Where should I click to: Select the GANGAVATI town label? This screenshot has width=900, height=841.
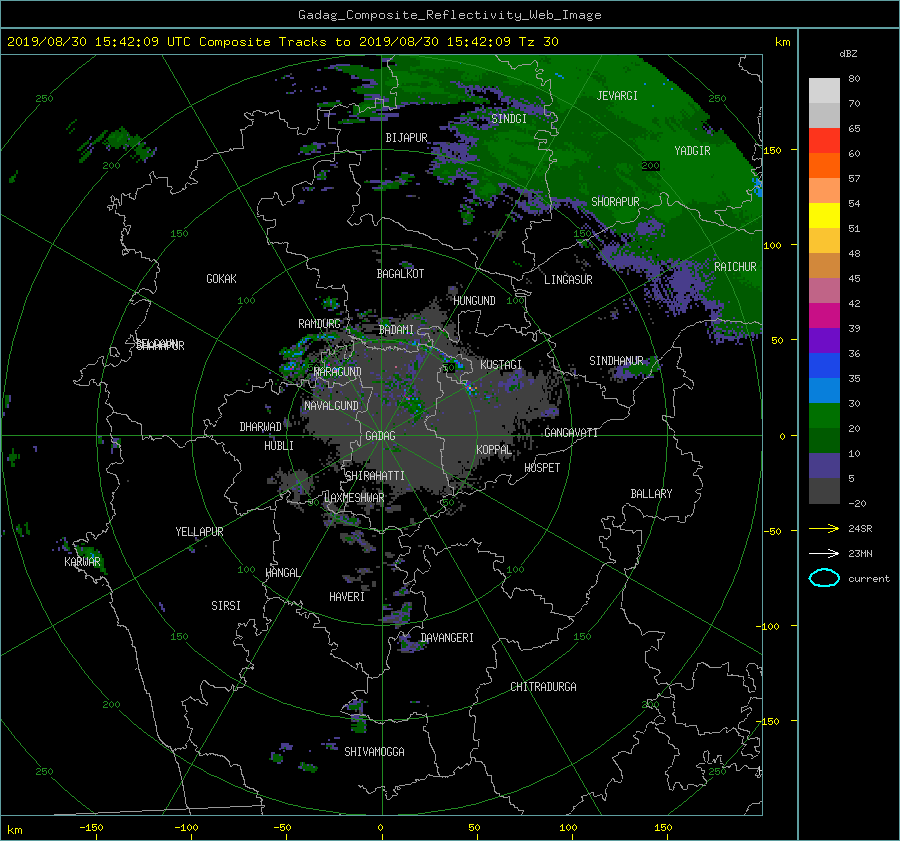tap(571, 433)
